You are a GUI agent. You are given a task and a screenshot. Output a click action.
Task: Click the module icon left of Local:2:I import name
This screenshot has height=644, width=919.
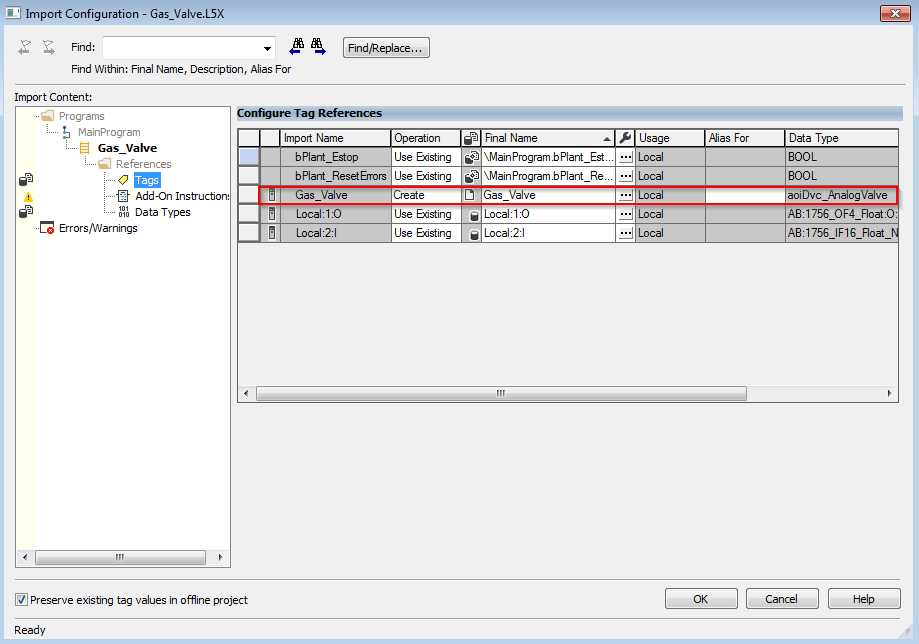[271, 233]
